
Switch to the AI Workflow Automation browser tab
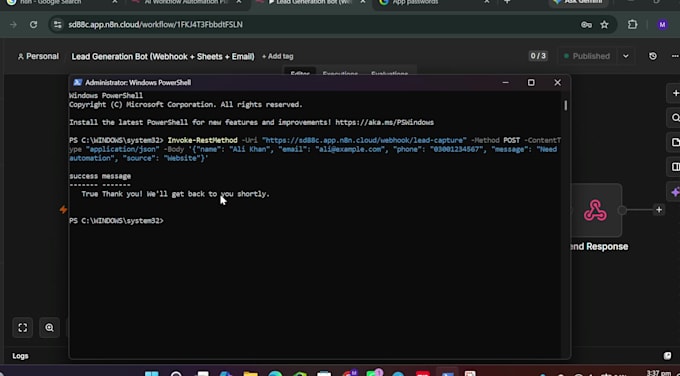coord(186,3)
